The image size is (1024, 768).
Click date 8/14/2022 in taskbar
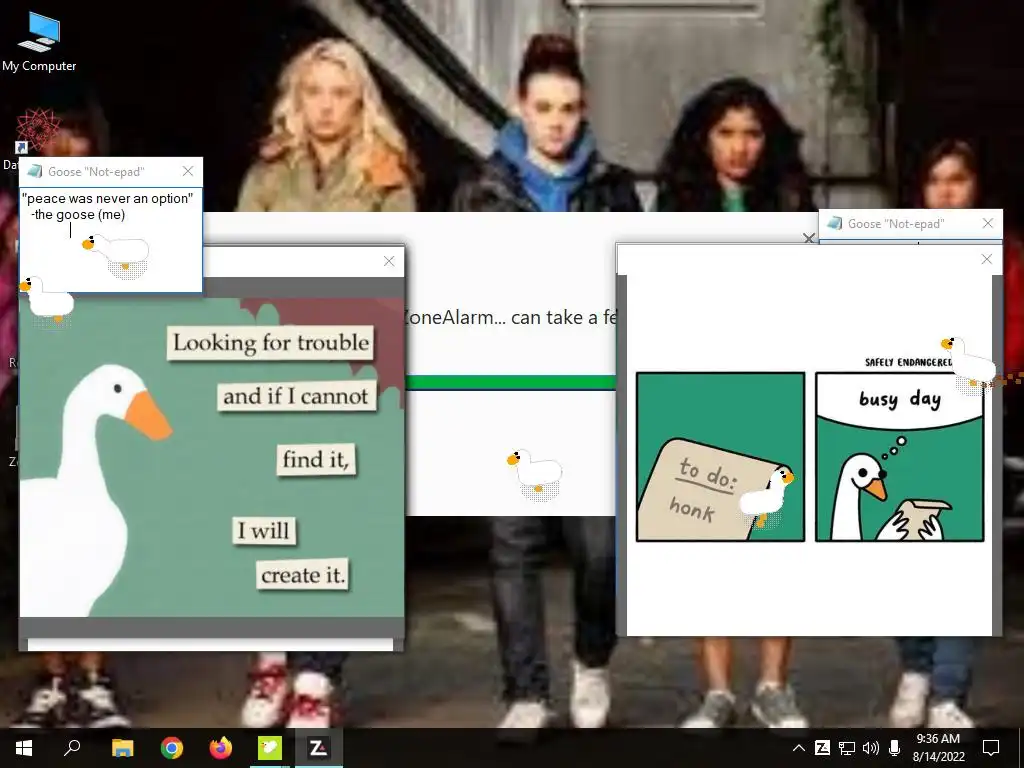pos(938,757)
